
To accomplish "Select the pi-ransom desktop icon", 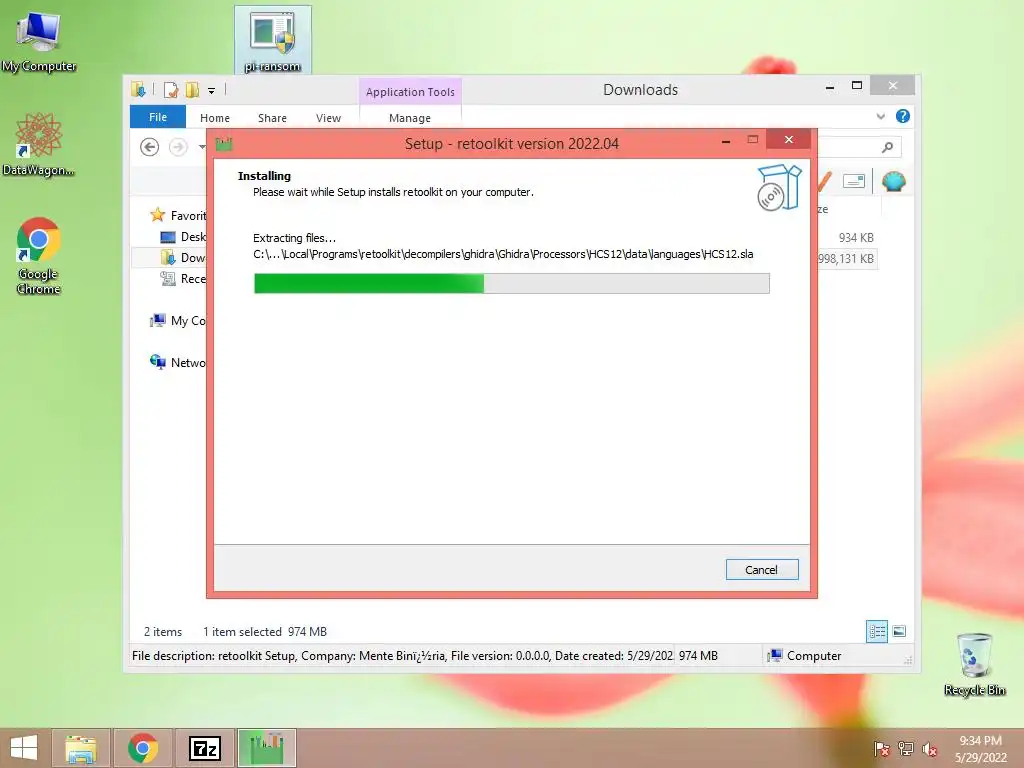I will (272, 40).
